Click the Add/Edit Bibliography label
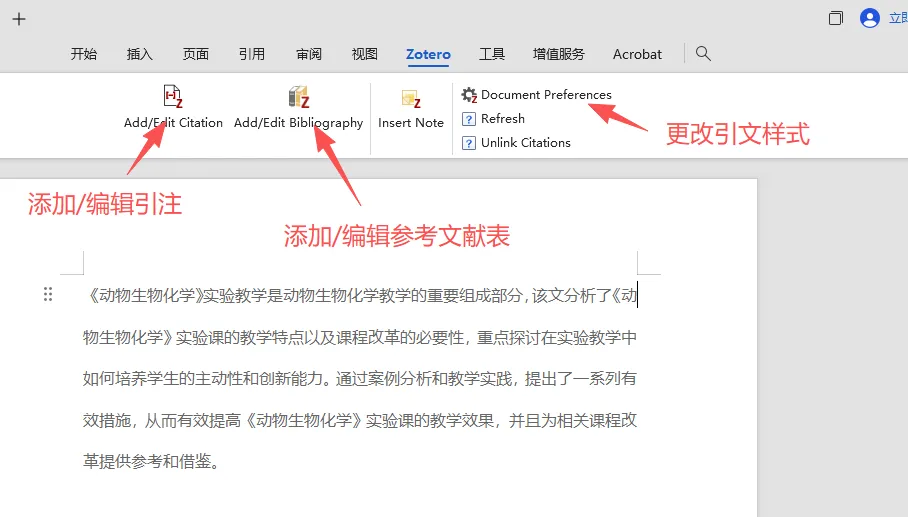Screen dimensions: 908x517 click(x=299, y=123)
